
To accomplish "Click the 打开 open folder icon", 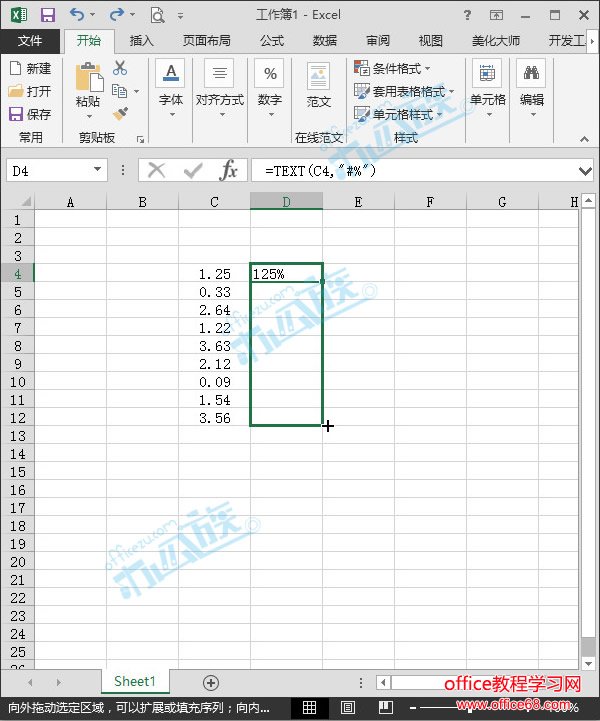I will [16, 91].
